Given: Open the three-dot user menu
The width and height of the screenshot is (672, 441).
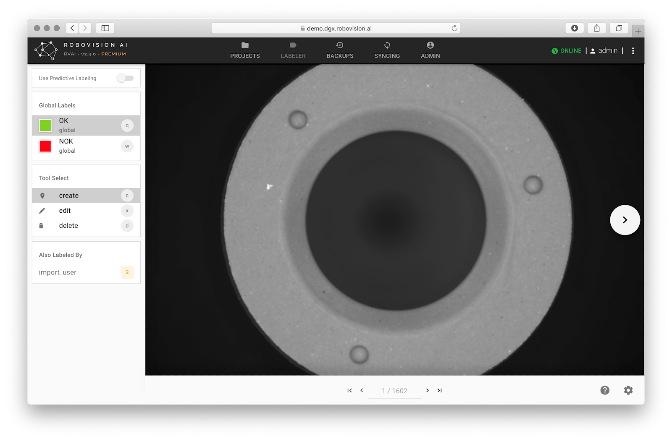Looking at the screenshot, I should (x=633, y=50).
